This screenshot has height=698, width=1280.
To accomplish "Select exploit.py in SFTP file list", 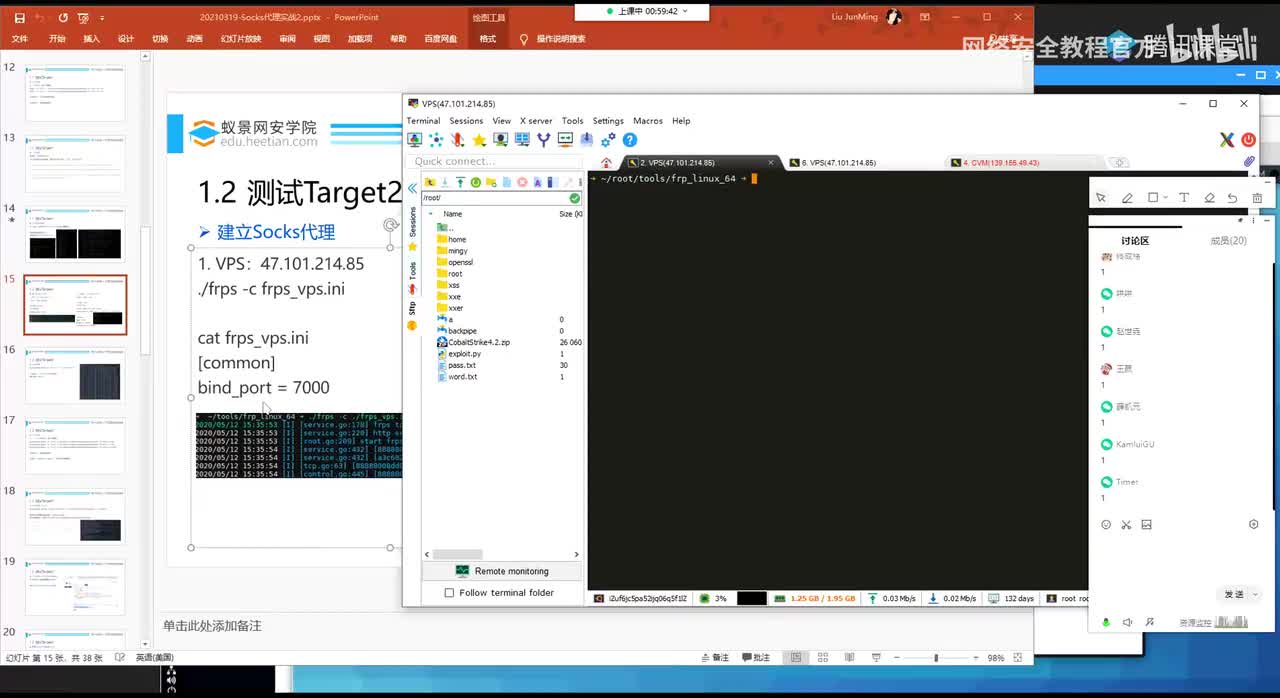I will click(x=458, y=354).
